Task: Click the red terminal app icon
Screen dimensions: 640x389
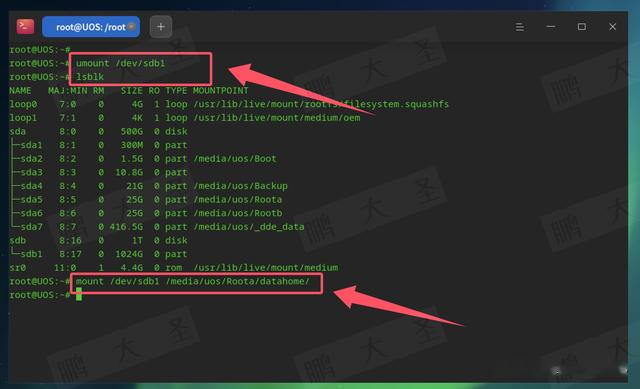Action: pyautogui.click(x=25, y=27)
